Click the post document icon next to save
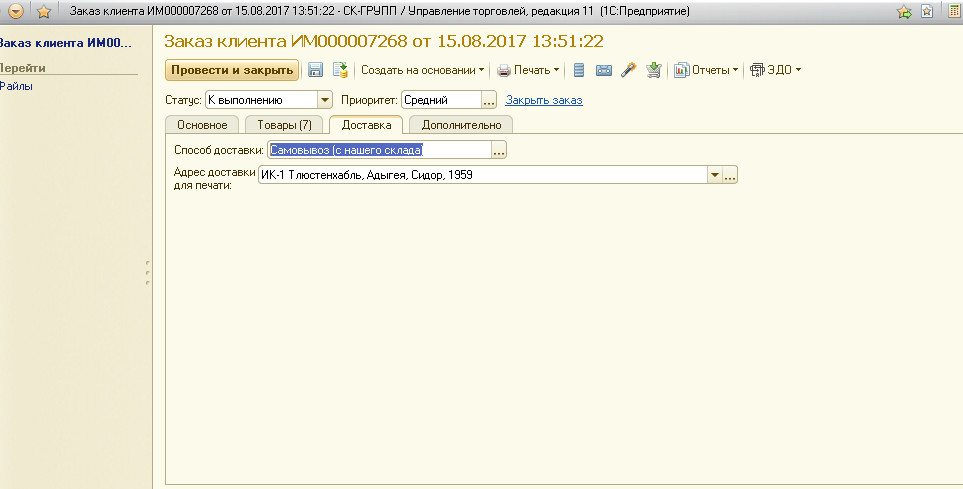The height and width of the screenshot is (489, 963). [x=340, y=70]
